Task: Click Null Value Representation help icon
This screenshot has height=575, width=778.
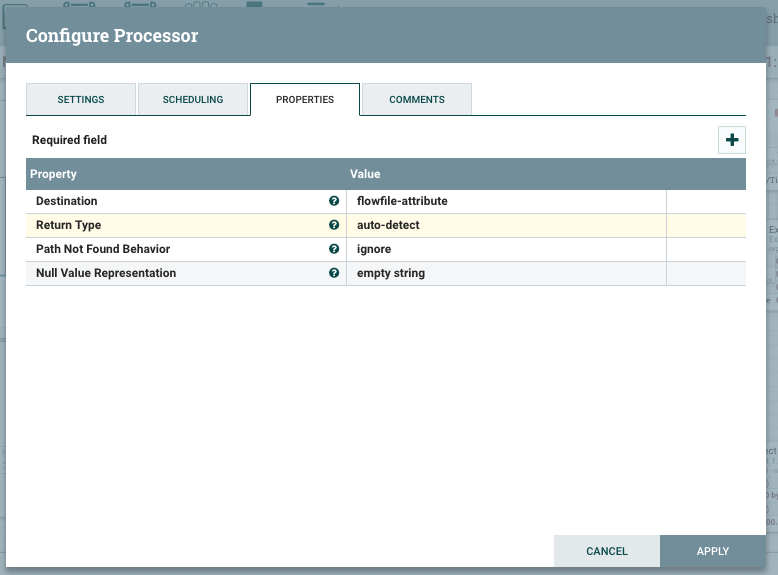Action: coord(334,273)
